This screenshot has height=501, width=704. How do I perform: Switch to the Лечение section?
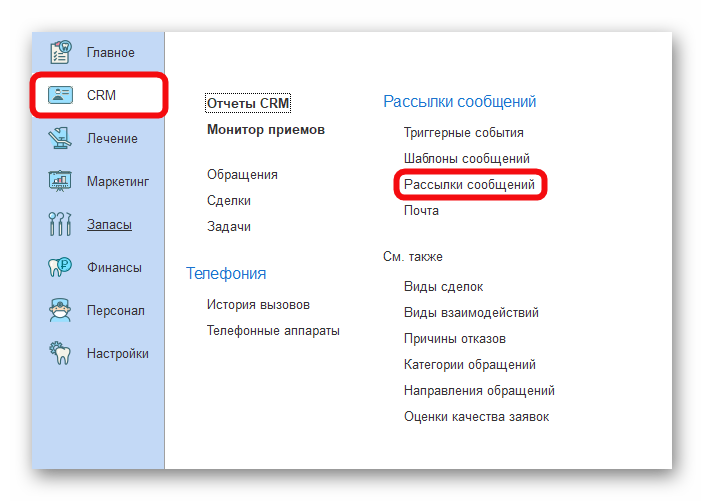click(x=112, y=138)
